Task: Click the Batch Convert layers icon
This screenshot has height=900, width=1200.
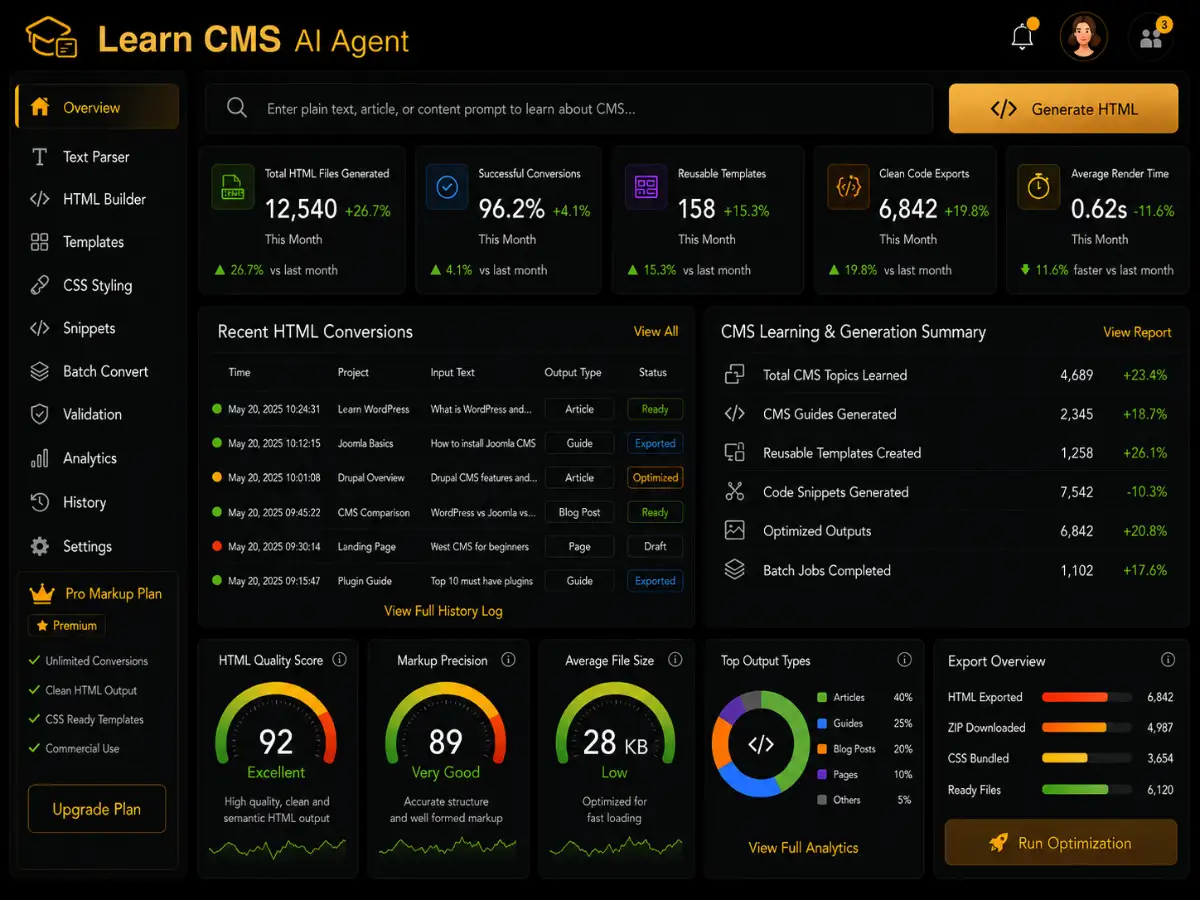Action: [x=40, y=371]
